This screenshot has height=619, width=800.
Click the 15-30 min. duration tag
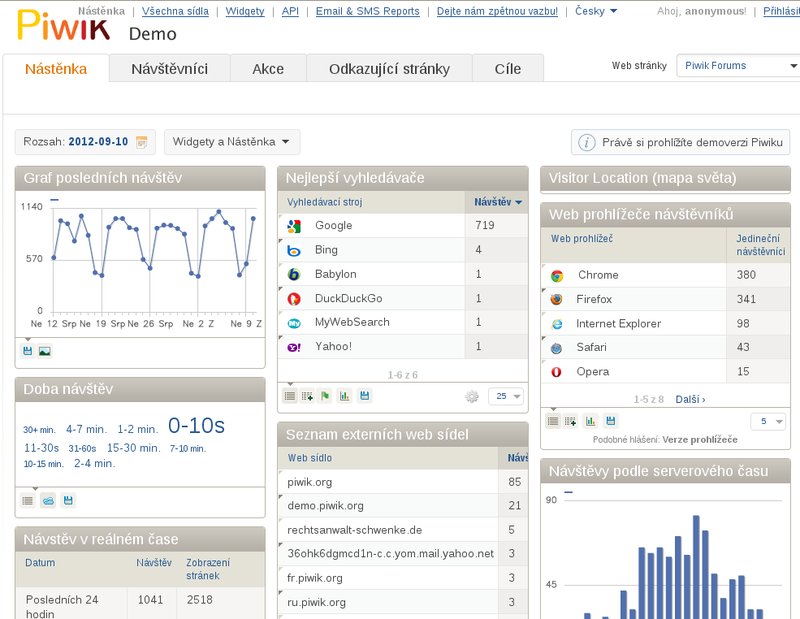click(134, 448)
